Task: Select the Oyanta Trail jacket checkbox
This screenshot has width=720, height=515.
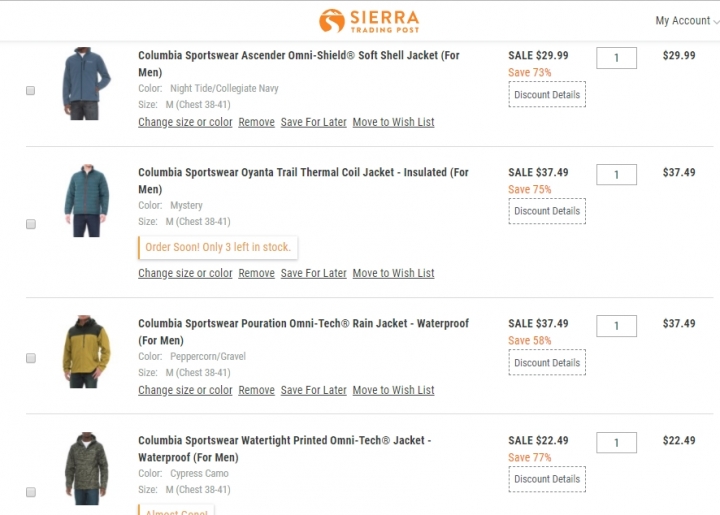Action: (x=31, y=224)
